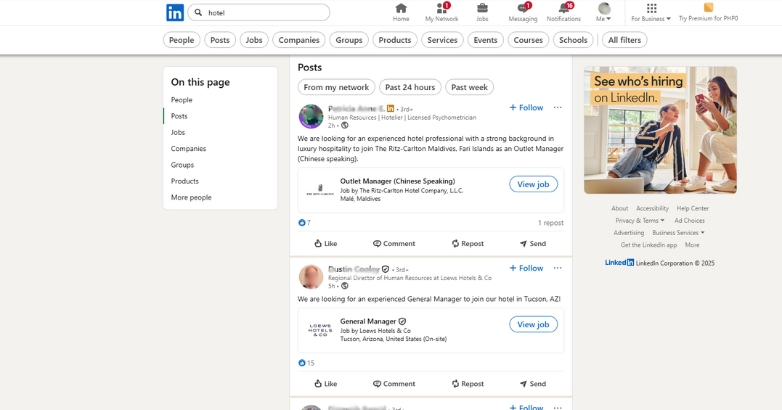
Task: Follow the Human Resources Hotelier poster
Action: point(526,108)
